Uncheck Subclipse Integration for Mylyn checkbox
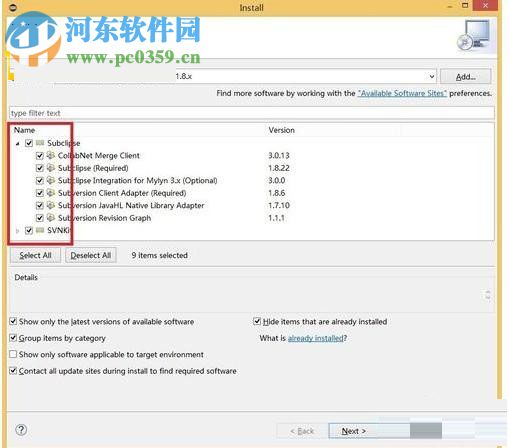This screenshot has width=509, height=448. coord(40,181)
